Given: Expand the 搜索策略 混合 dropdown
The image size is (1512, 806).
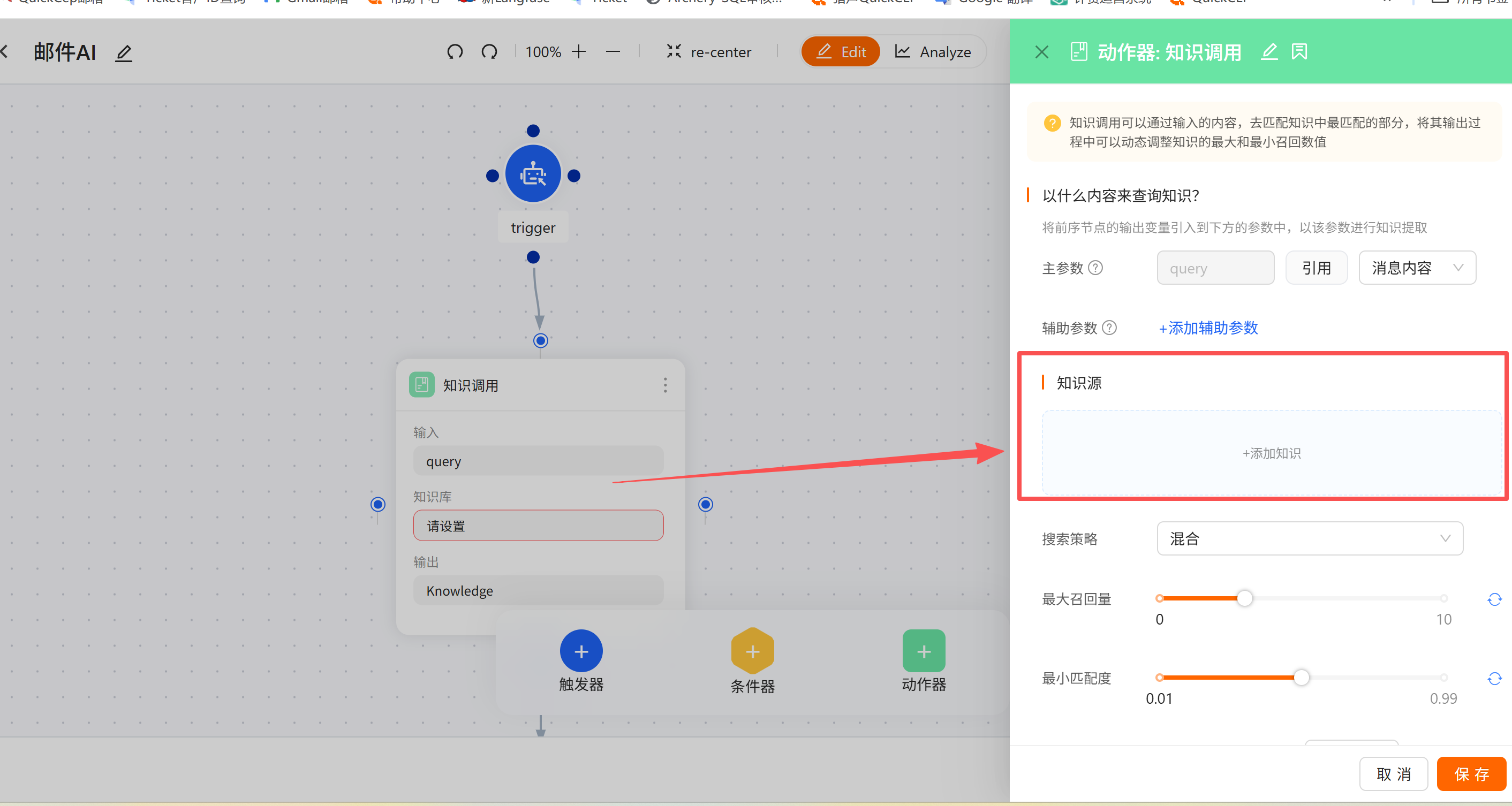Looking at the screenshot, I should click(1310, 538).
